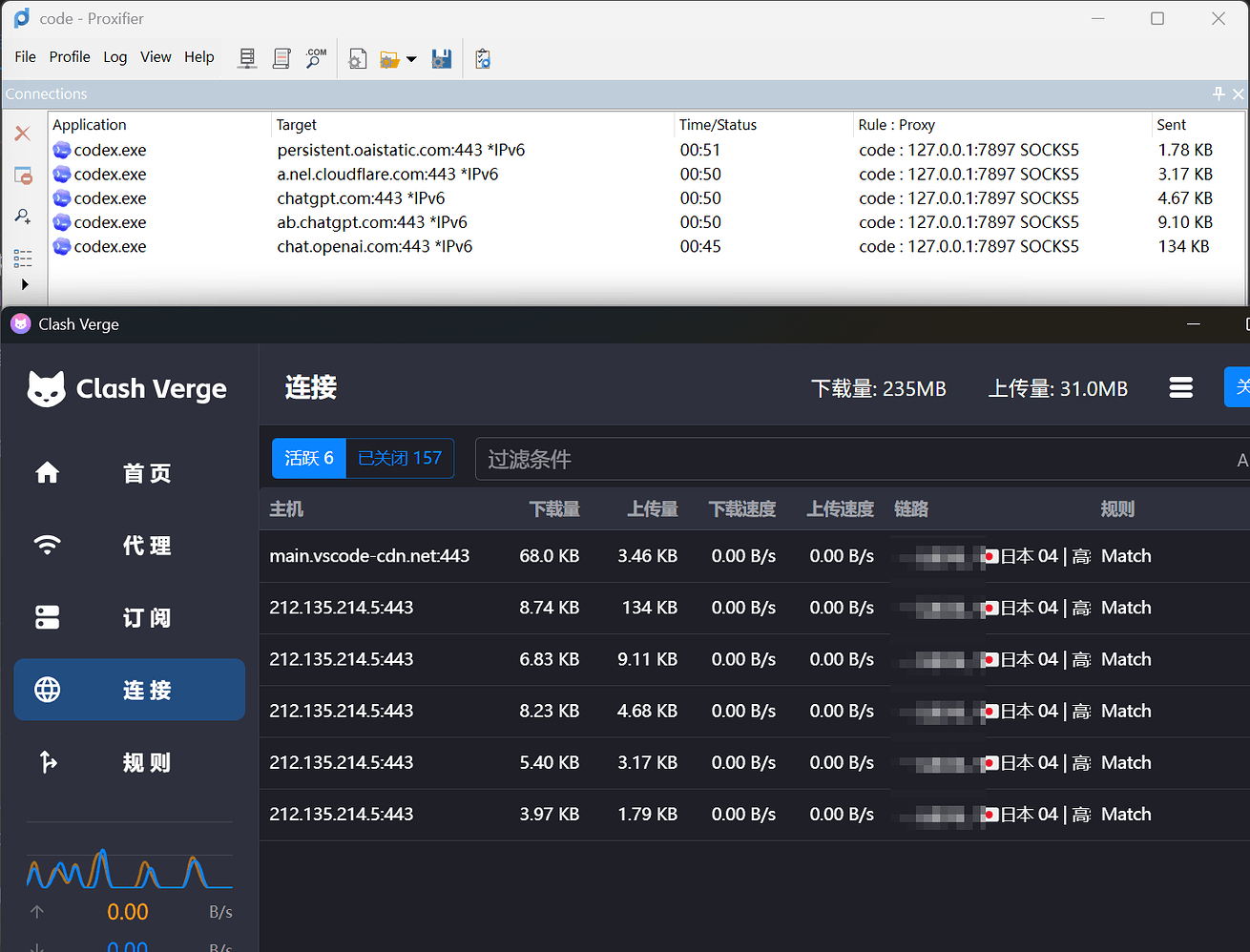Select 连接 in Clash Verge sidebar

coord(130,690)
